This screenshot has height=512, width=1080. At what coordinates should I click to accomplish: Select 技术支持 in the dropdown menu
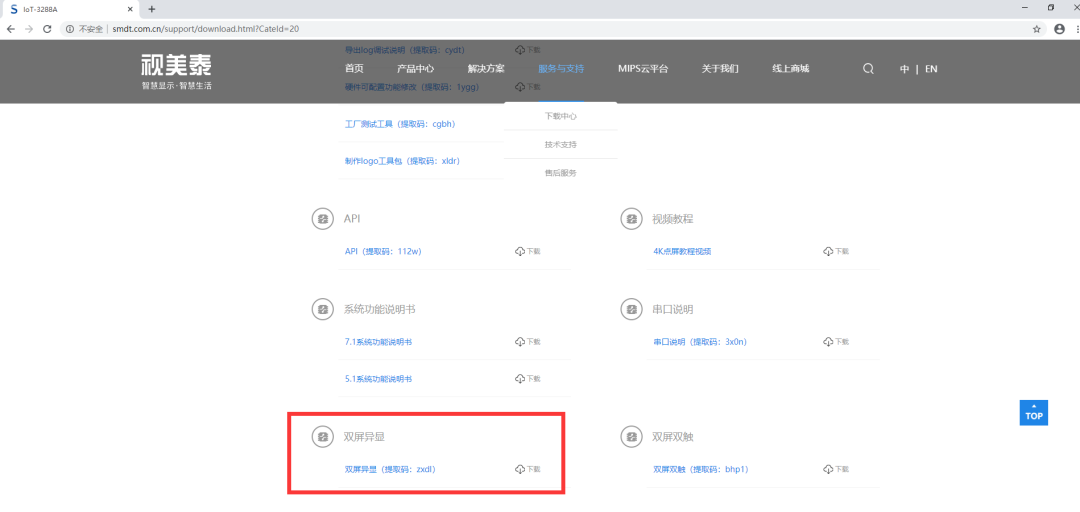click(561, 145)
